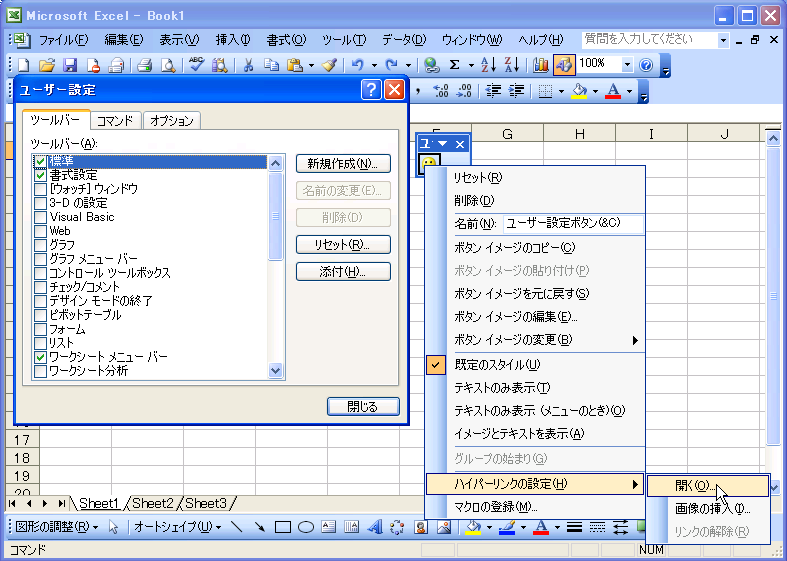Click the Sort Descending Z-A icon
Screen dimensions: 787x561
[511, 65]
